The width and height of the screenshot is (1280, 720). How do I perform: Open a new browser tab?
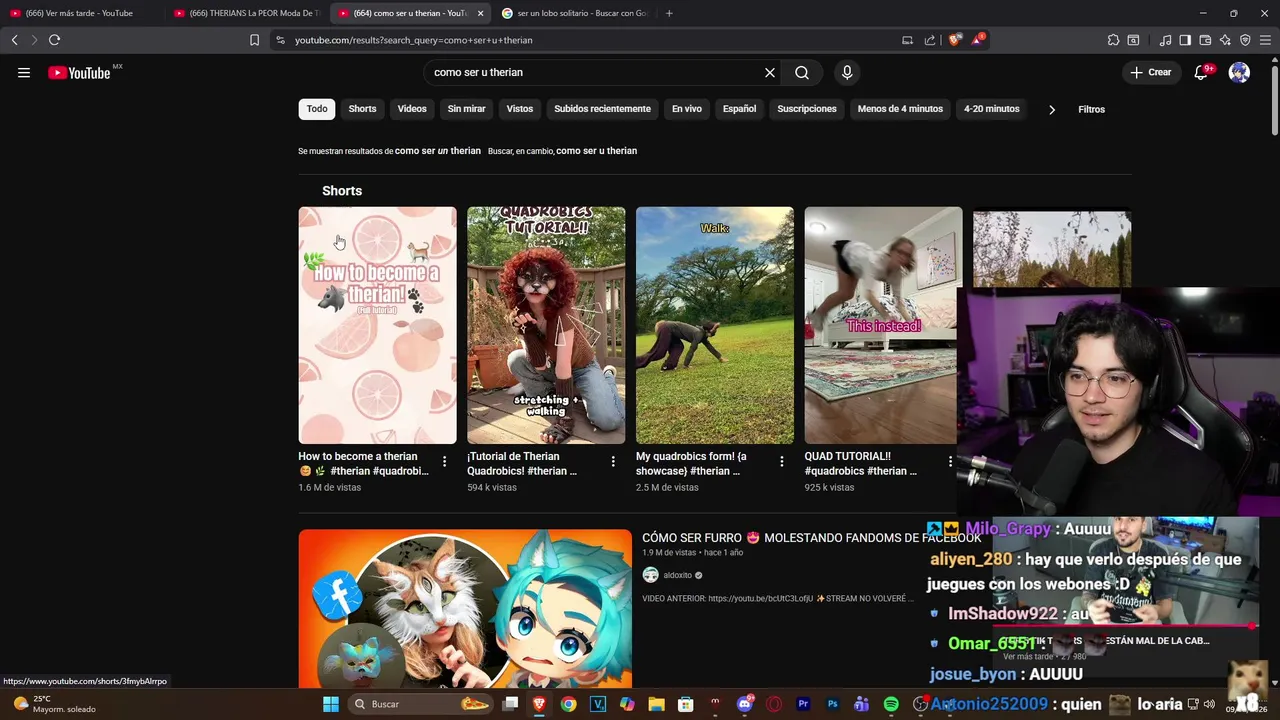pos(669,13)
